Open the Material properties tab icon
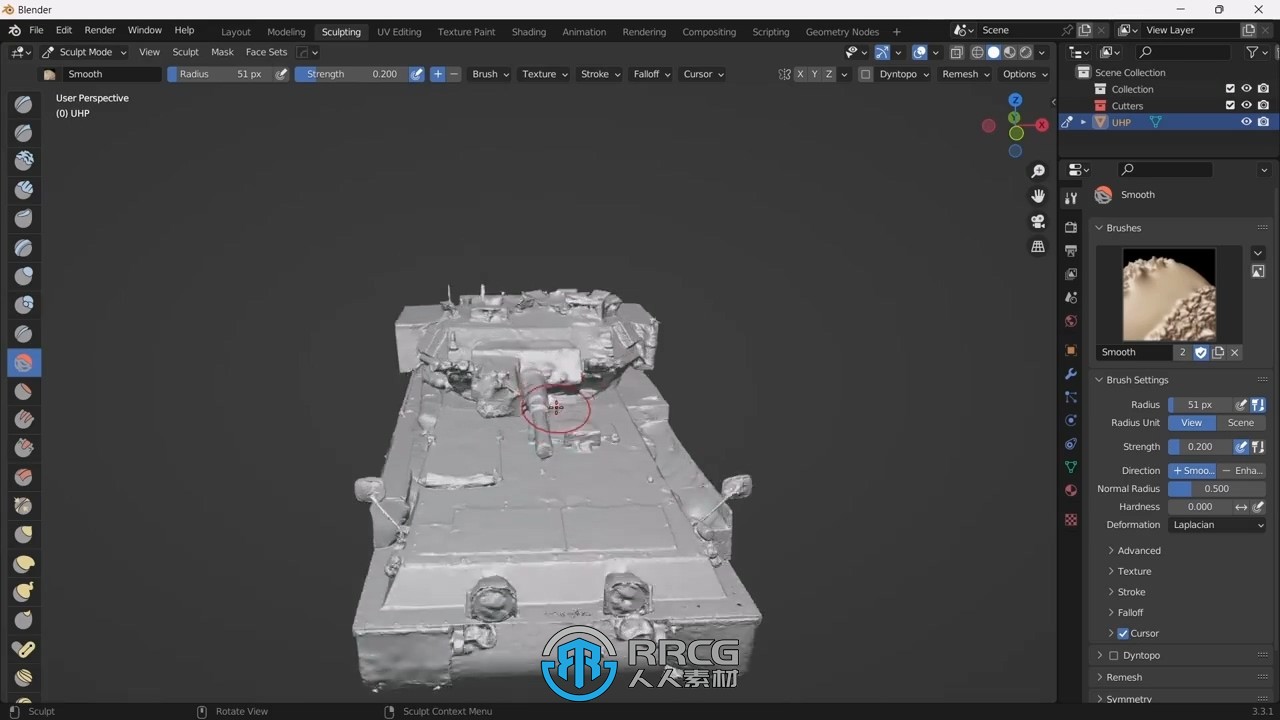Screen dimensions: 1280x720 tap(1071, 490)
